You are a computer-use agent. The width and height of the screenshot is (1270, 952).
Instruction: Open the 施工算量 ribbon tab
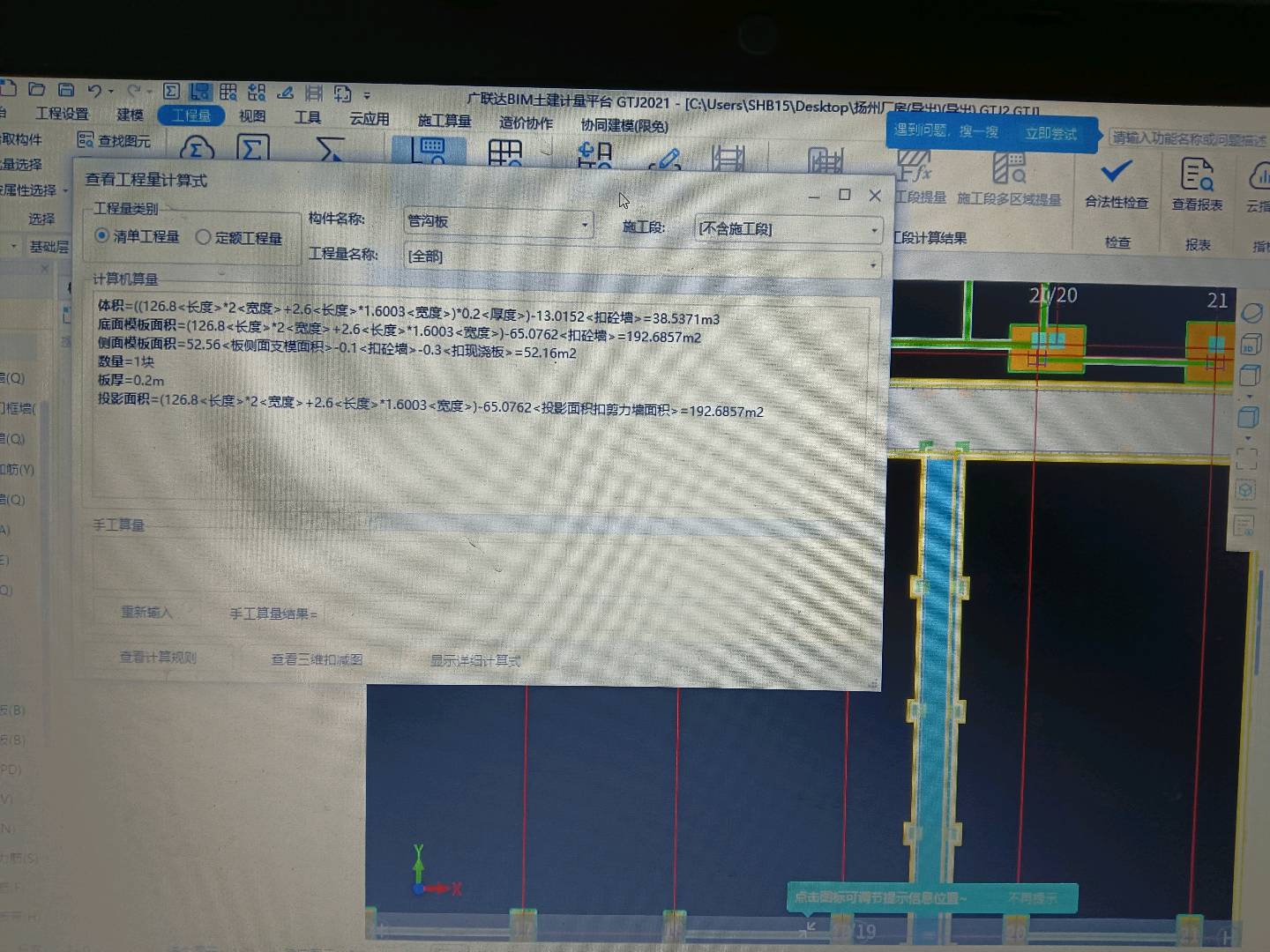444,120
